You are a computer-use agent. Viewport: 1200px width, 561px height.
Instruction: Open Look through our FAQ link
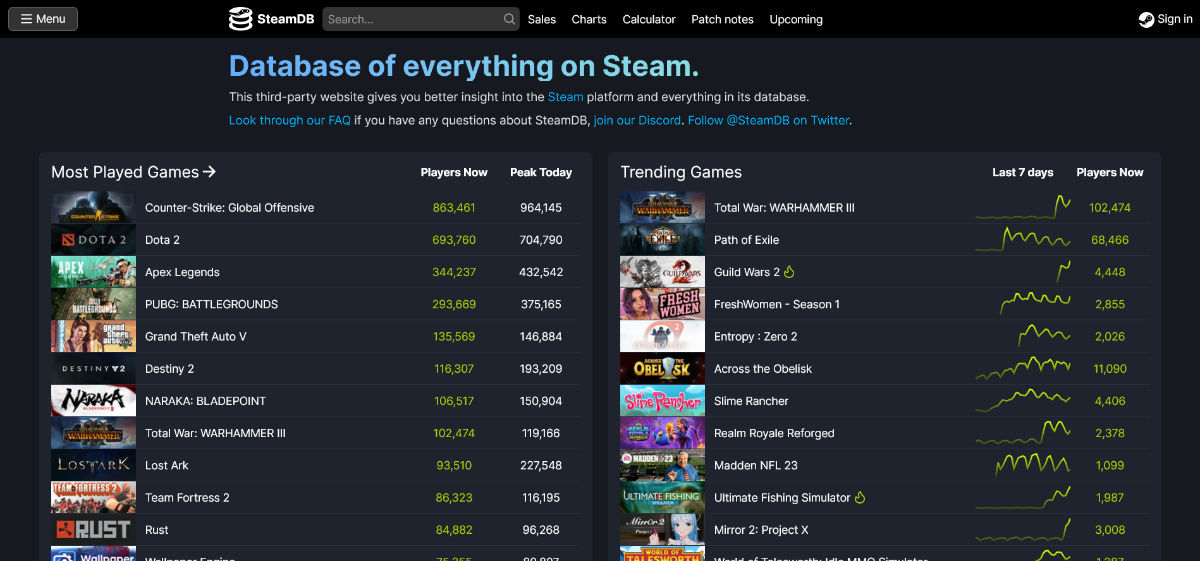[x=290, y=120]
